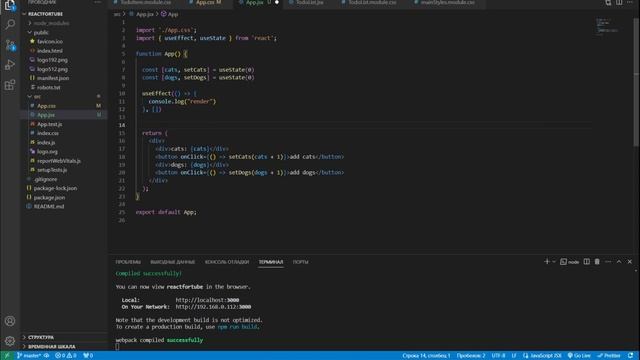Place cursor on empty line 14
Screen dimensions: 640x360
coord(363,125)
